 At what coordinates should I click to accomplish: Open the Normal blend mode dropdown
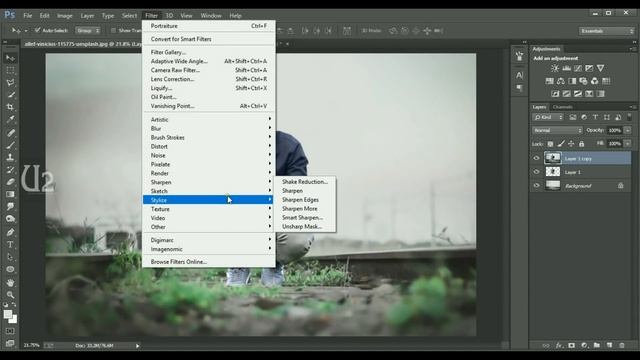(557, 130)
